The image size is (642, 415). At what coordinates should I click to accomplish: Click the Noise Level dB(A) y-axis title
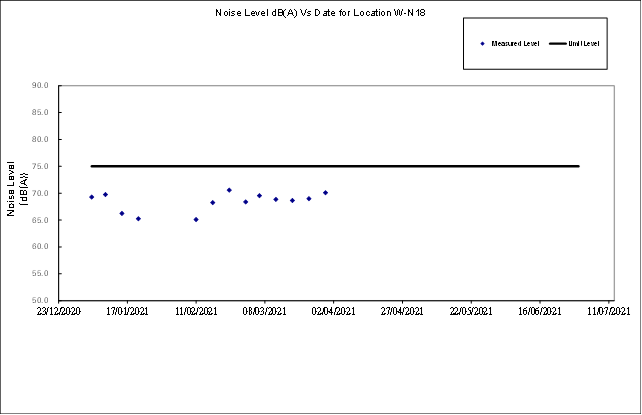coord(17,189)
